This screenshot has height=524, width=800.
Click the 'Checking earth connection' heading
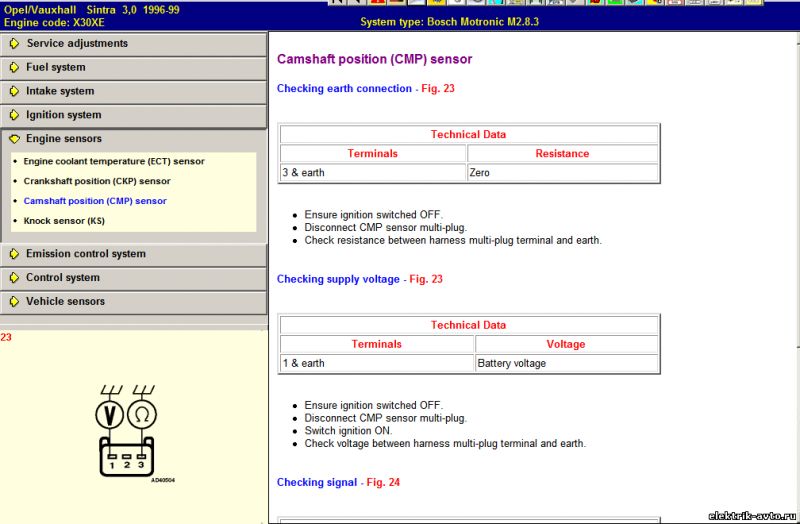pos(344,88)
